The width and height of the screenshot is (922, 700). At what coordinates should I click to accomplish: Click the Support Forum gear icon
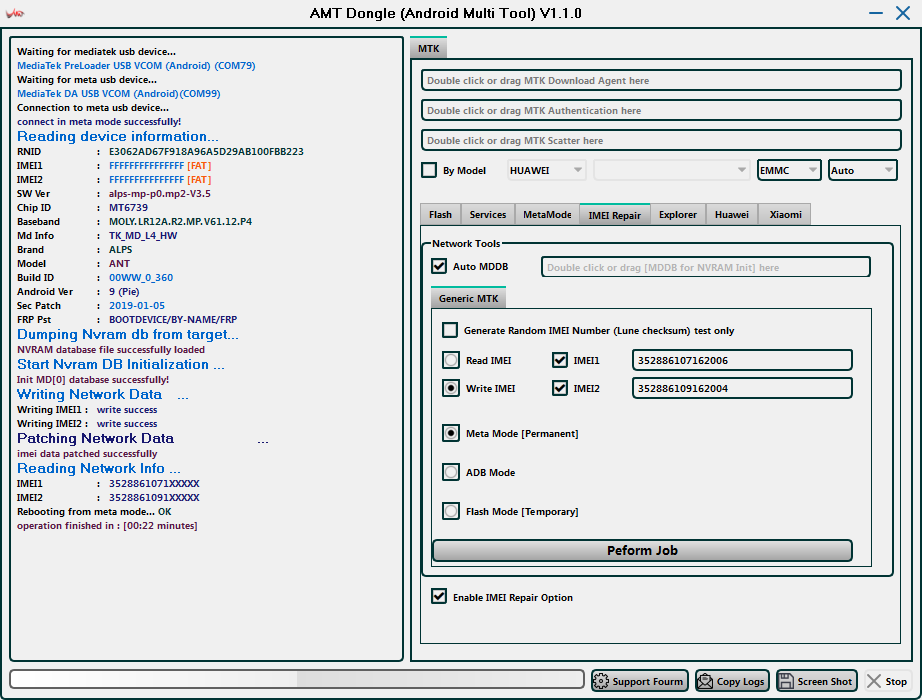pyautogui.click(x=601, y=681)
